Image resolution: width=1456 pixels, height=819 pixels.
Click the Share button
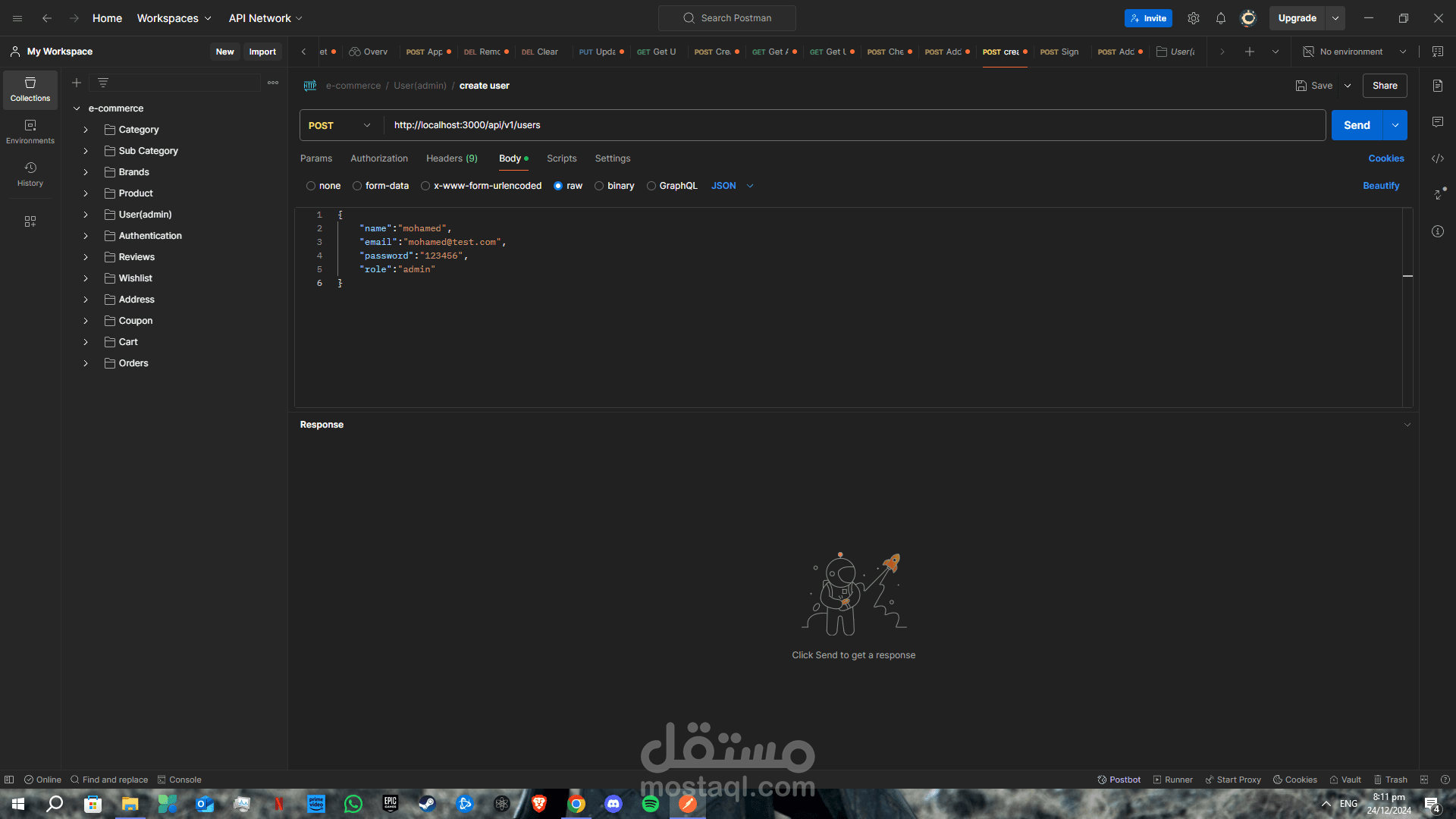[1385, 86]
